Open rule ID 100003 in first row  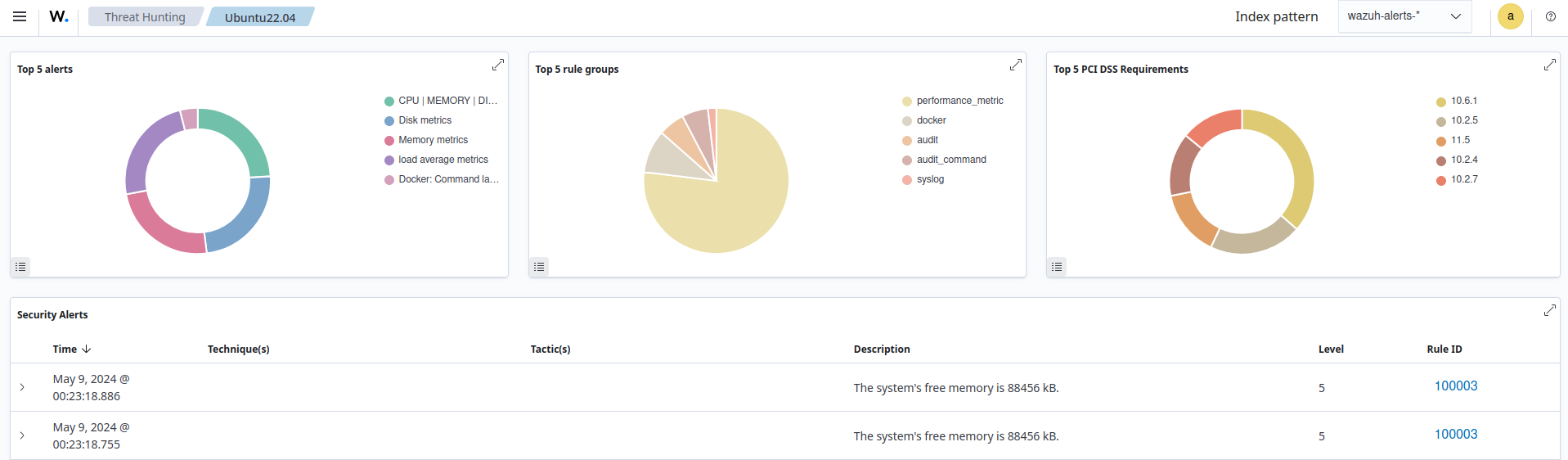(x=1455, y=386)
